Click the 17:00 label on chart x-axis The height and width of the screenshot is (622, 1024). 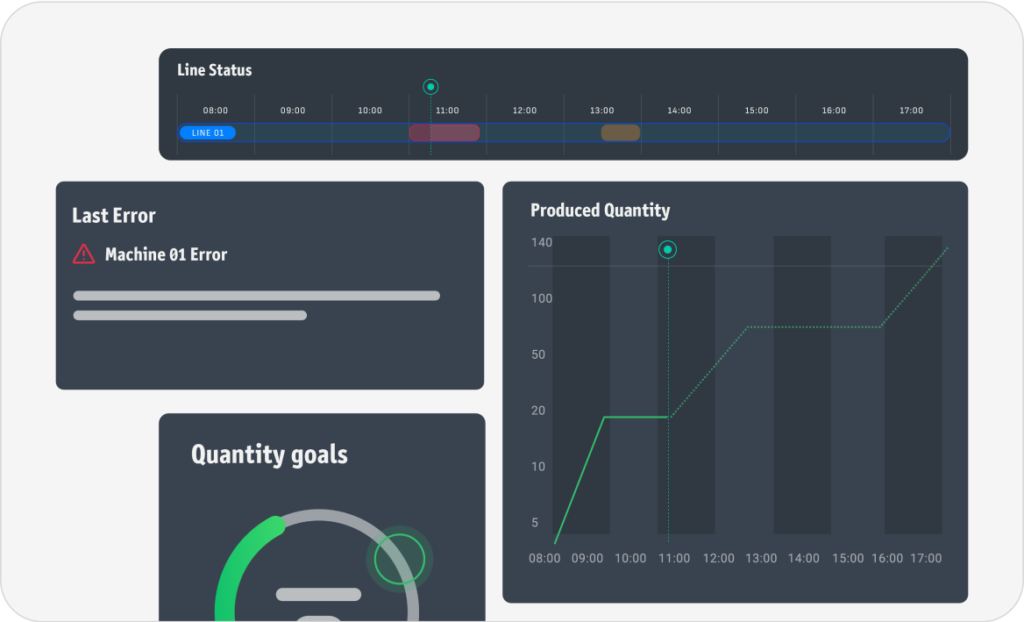[924, 558]
